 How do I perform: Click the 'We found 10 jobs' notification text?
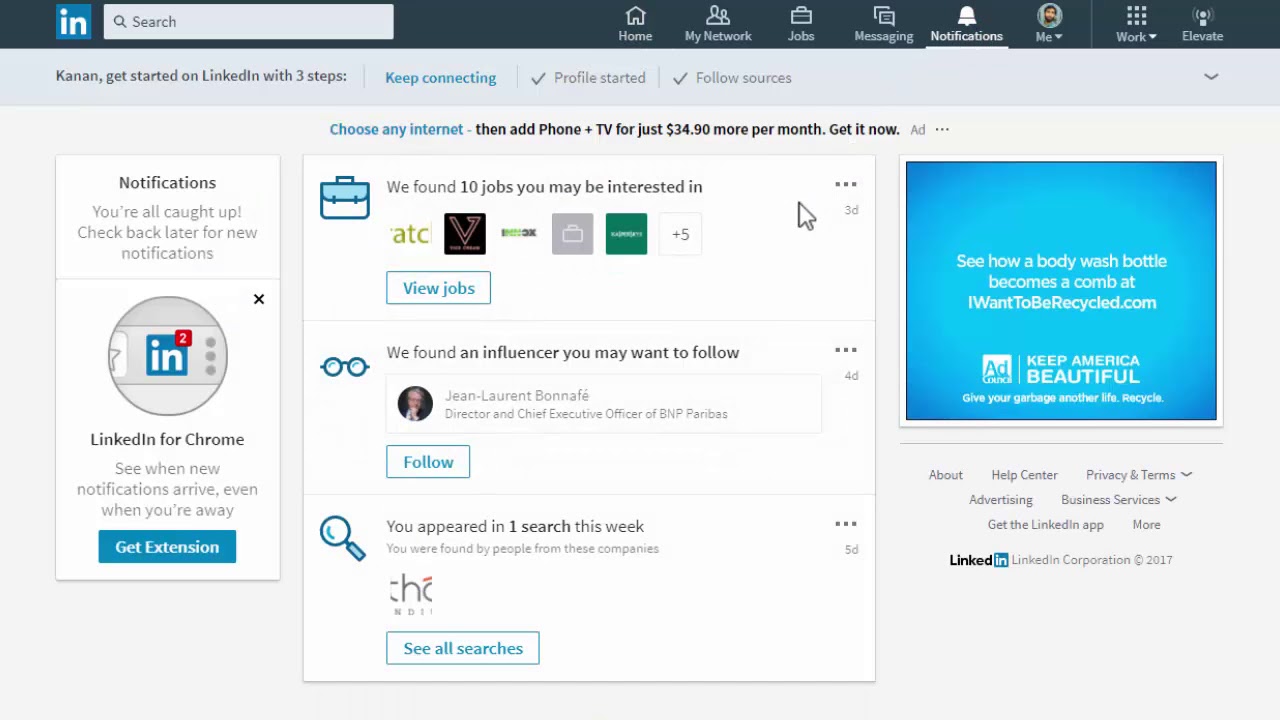coord(544,187)
